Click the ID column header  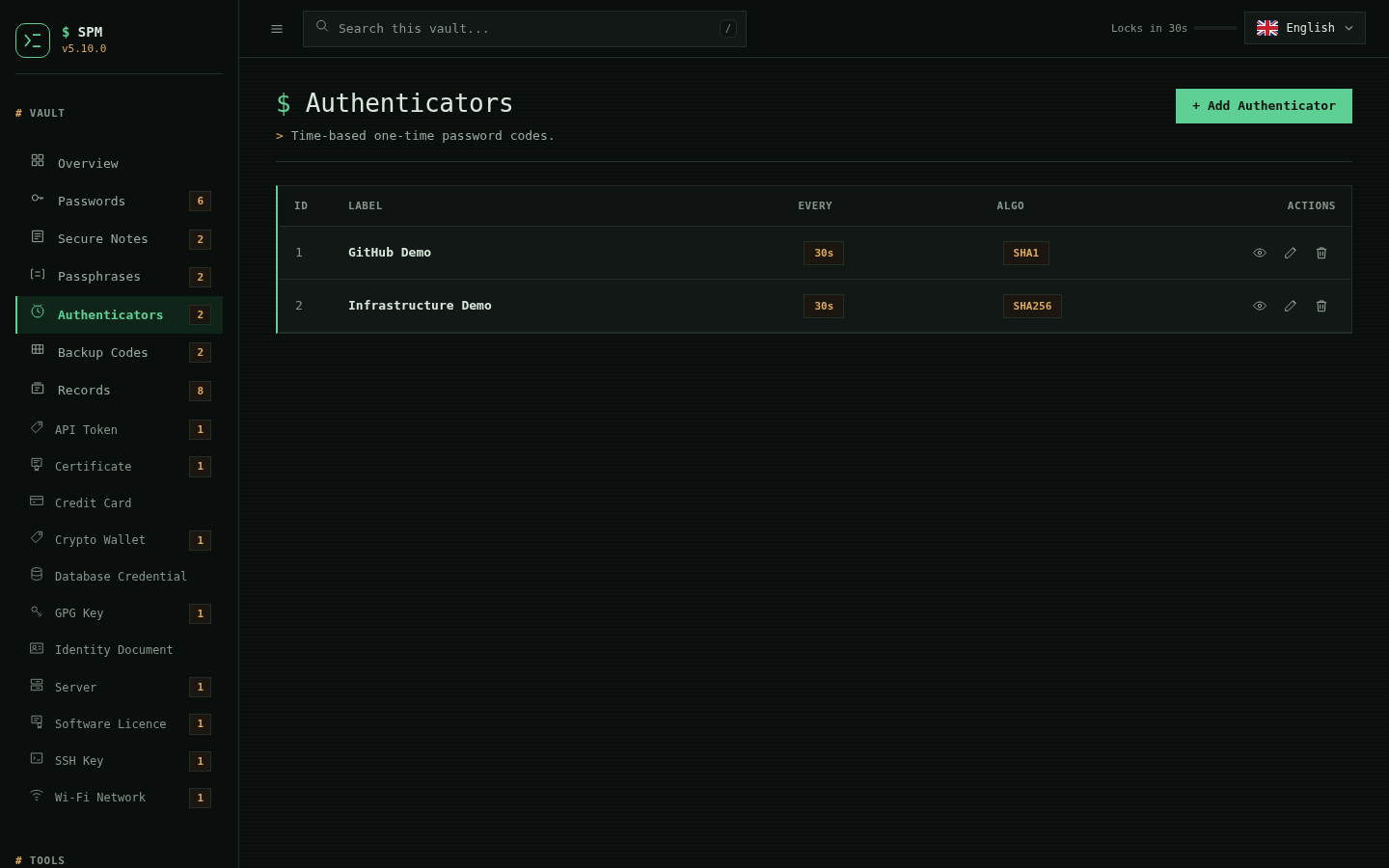click(301, 206)
